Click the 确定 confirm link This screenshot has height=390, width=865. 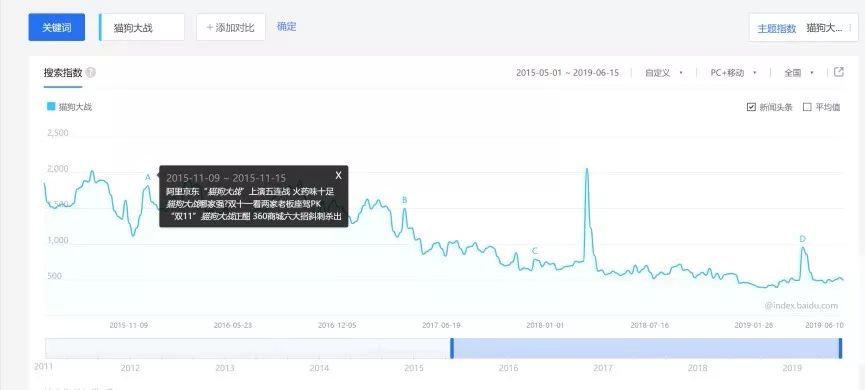[286, 26]
